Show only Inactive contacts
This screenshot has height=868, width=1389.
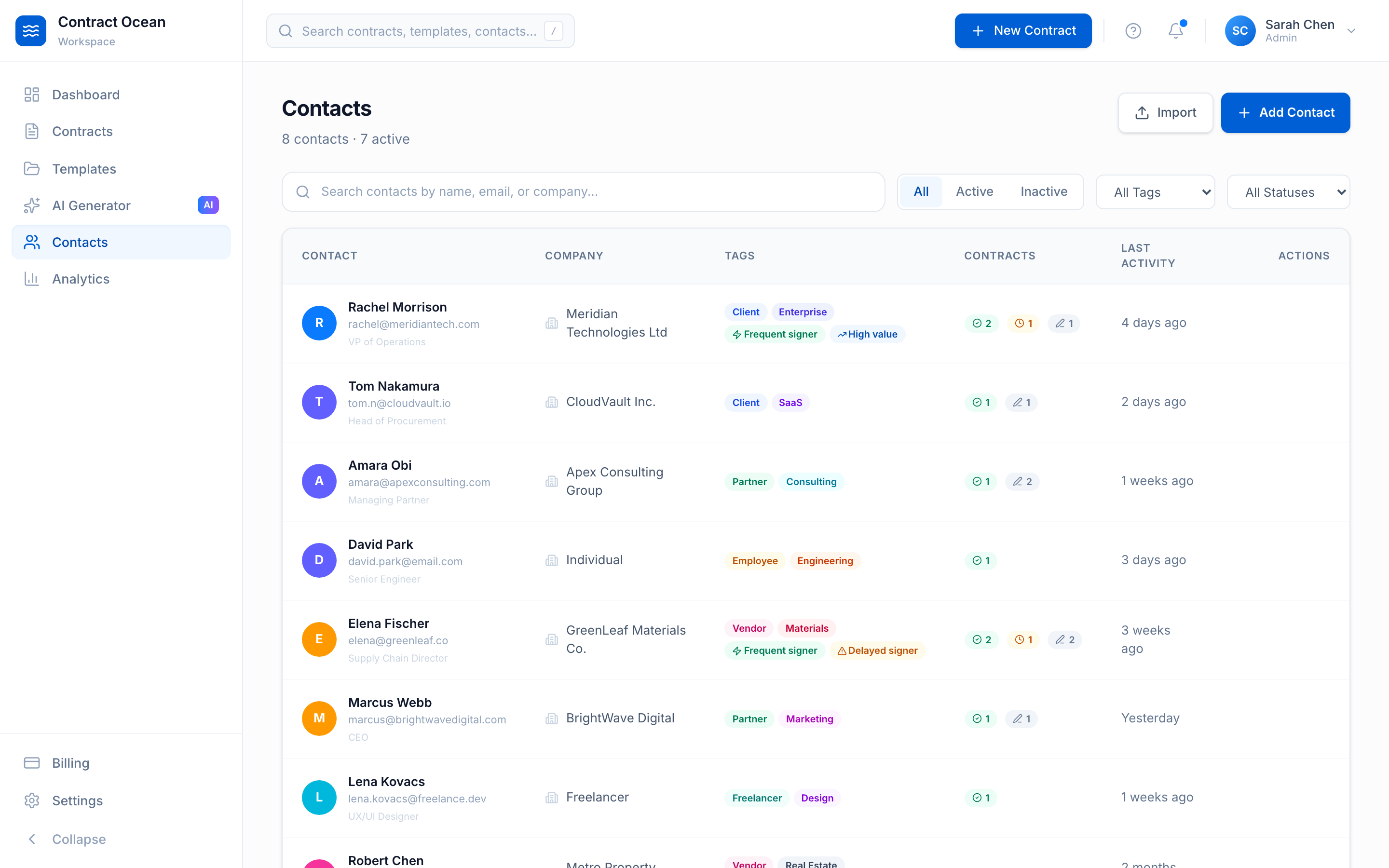1044,192
